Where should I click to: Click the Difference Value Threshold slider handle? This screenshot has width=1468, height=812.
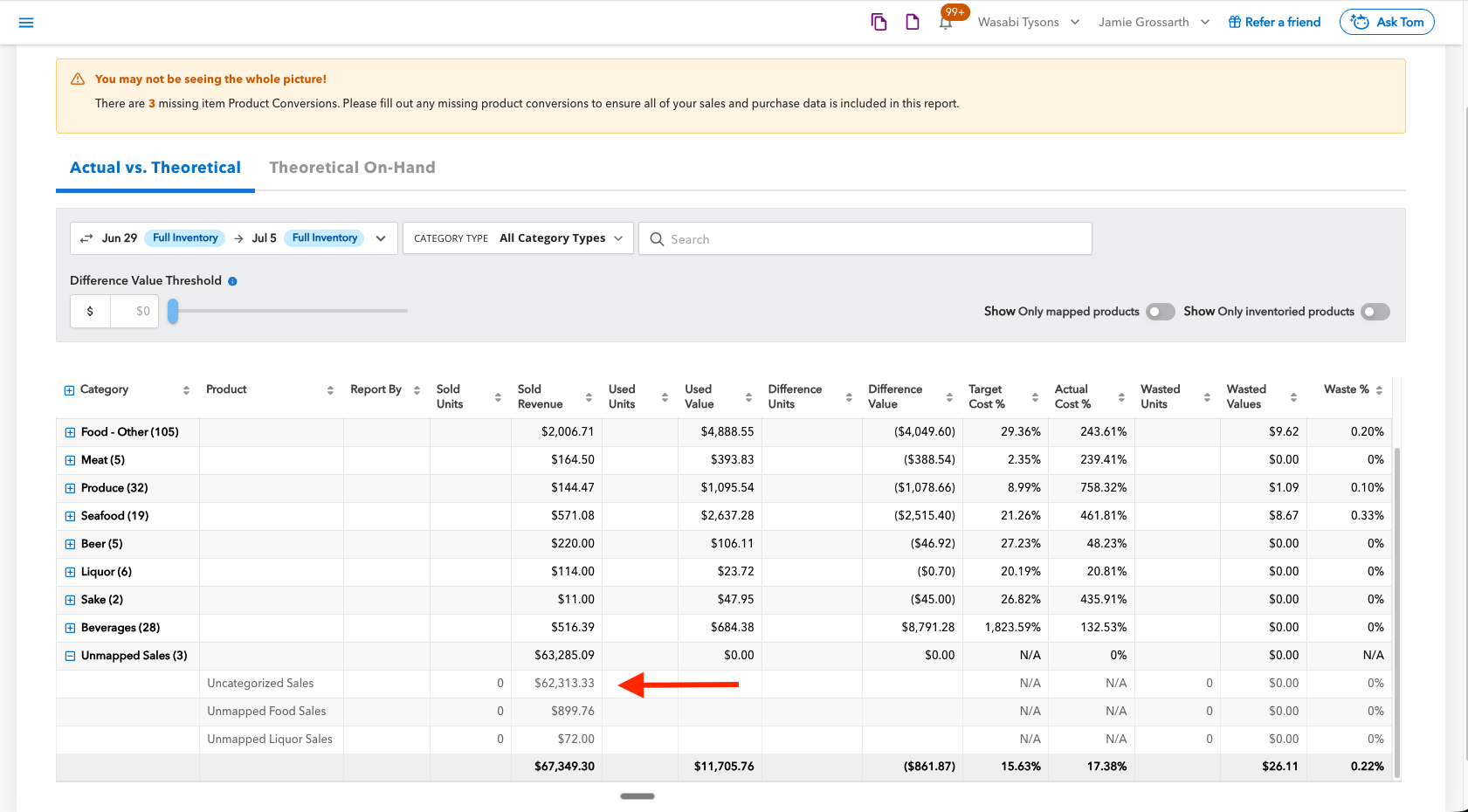click(x=173, y=311)
